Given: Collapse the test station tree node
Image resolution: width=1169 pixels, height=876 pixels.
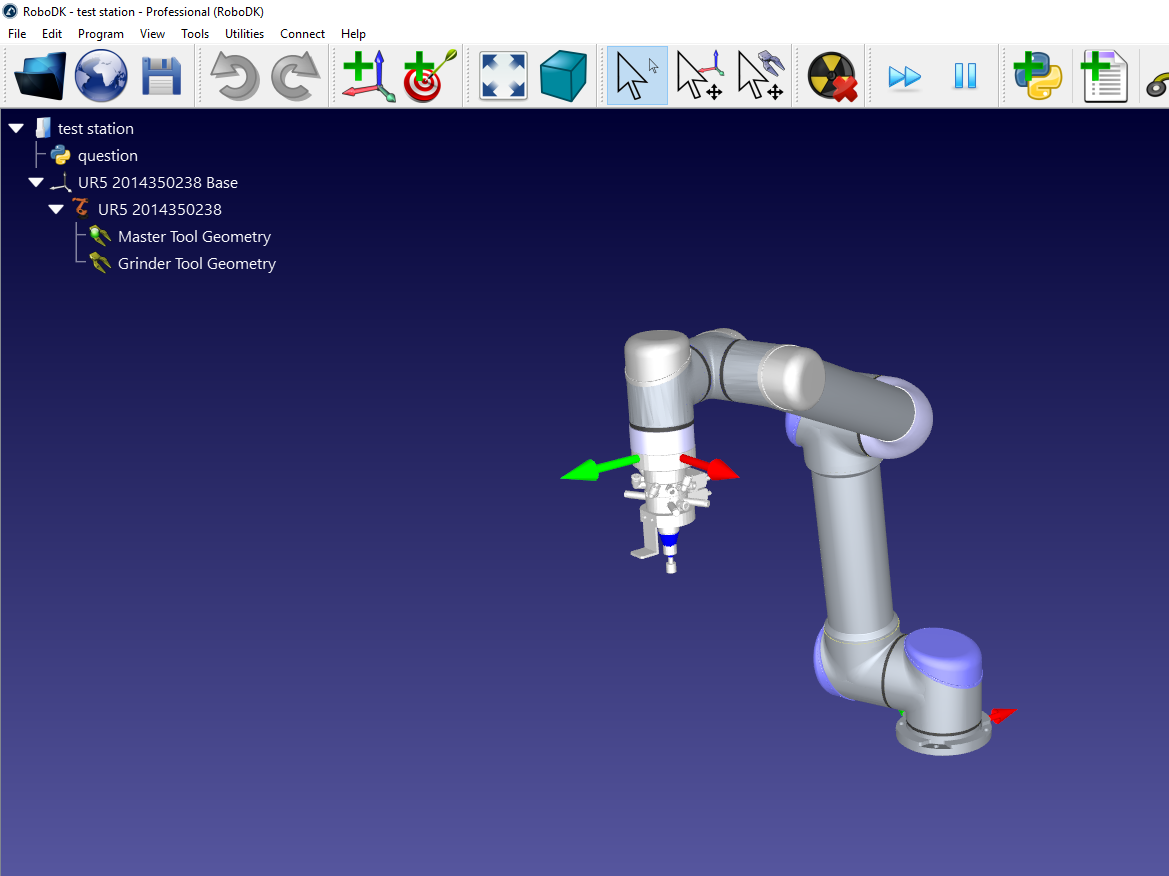Looking at the screenshot, I should [16, 129].
